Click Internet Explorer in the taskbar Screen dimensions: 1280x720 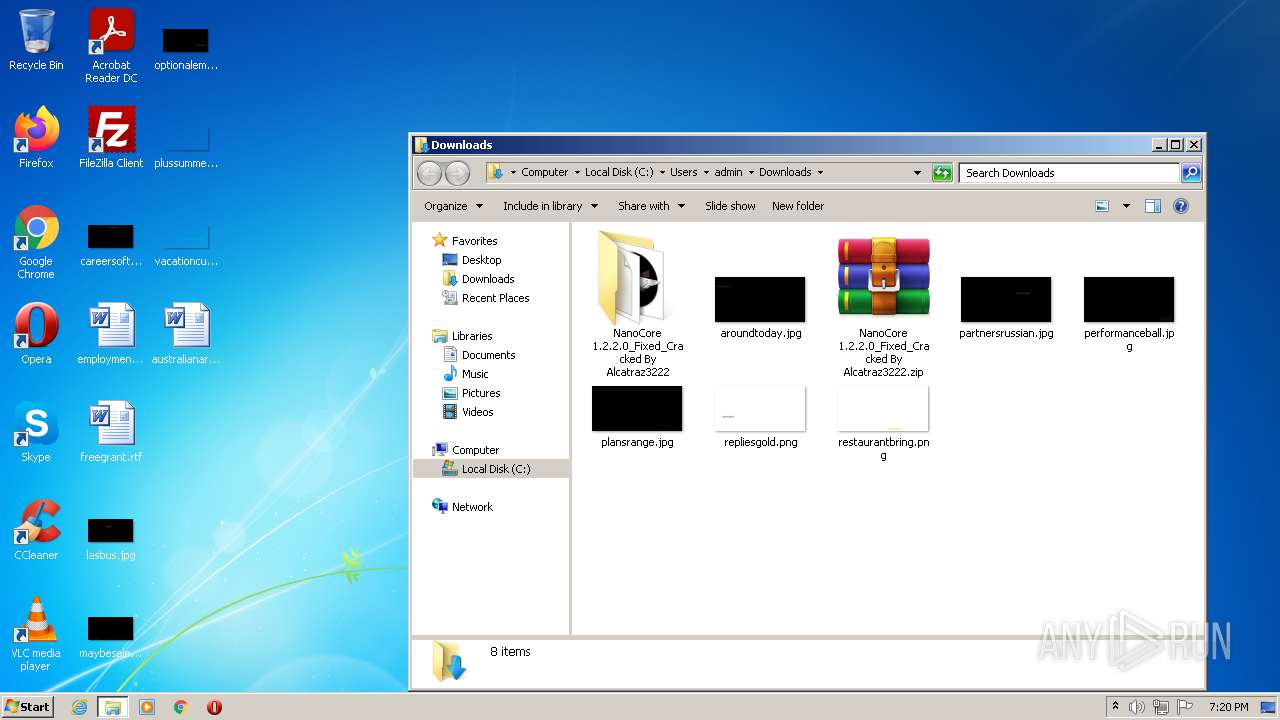(79, 707)
